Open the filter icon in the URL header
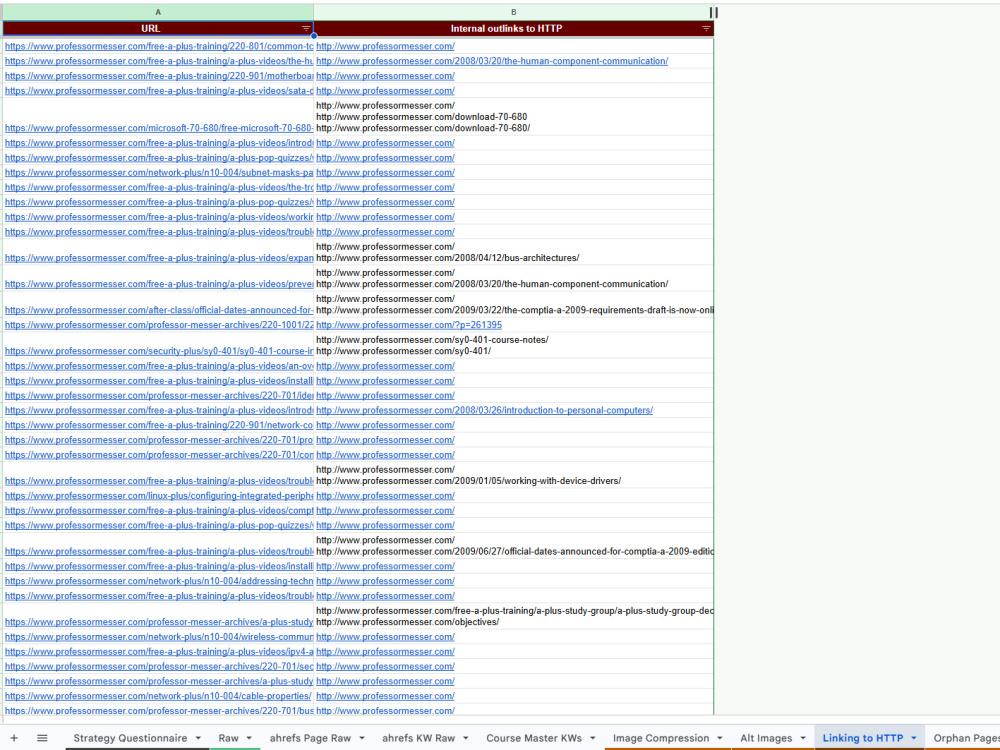This screenshot has width=1000, height=750. (306, 29)
